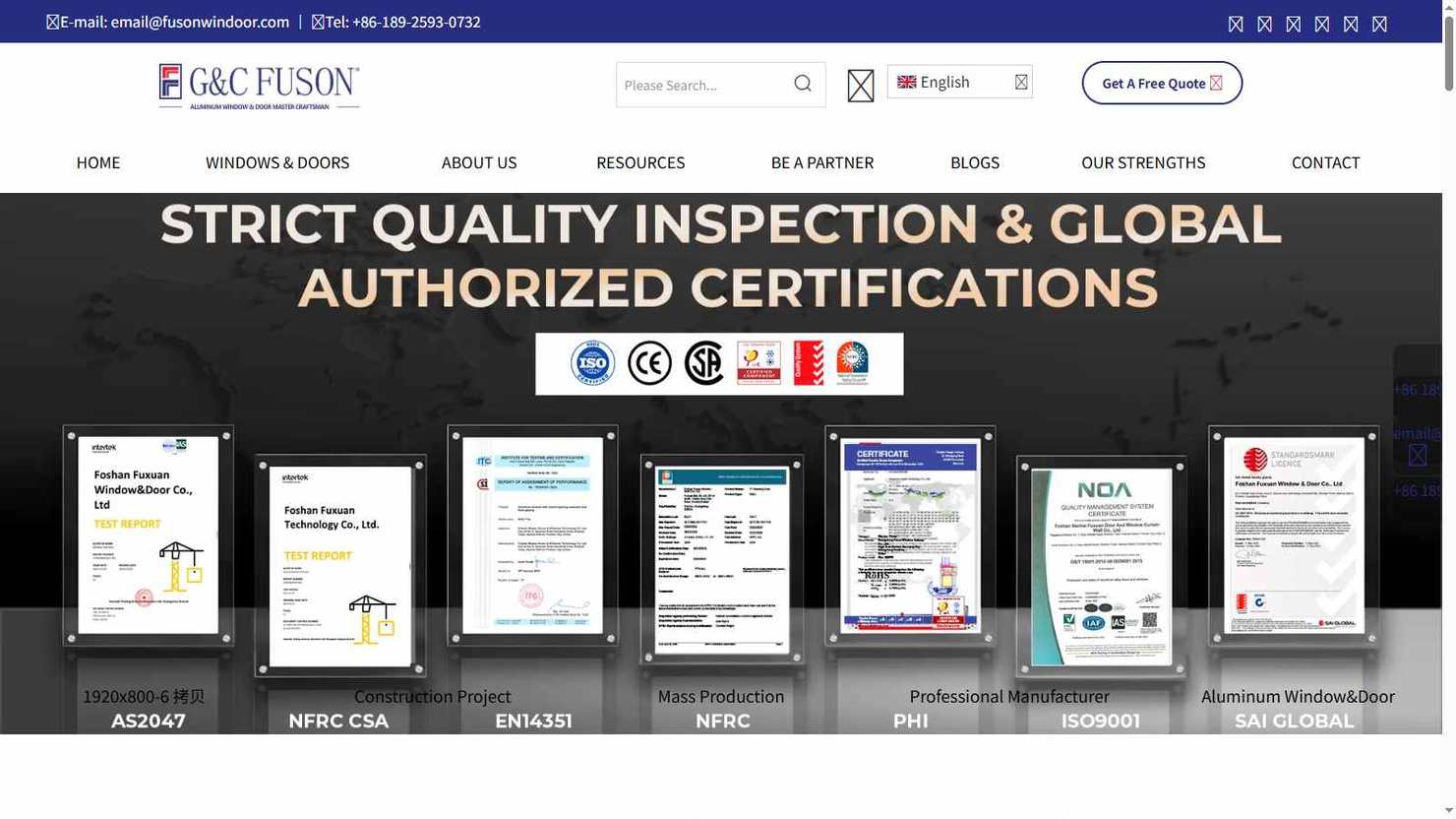This screenshot has height=819, width=1456.
Task: Click the page scrollbar down arrow
Action: 1449,811
